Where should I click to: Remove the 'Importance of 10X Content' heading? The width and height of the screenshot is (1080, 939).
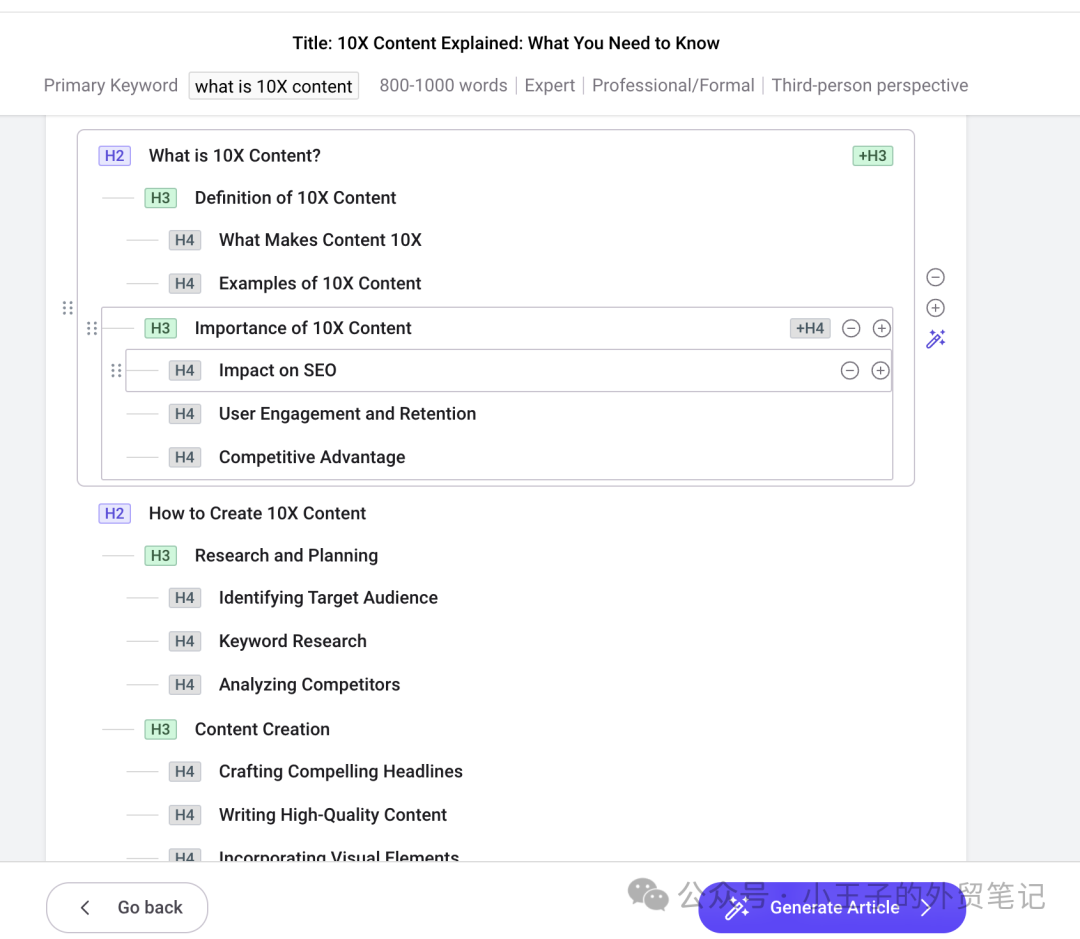point(851,328)
